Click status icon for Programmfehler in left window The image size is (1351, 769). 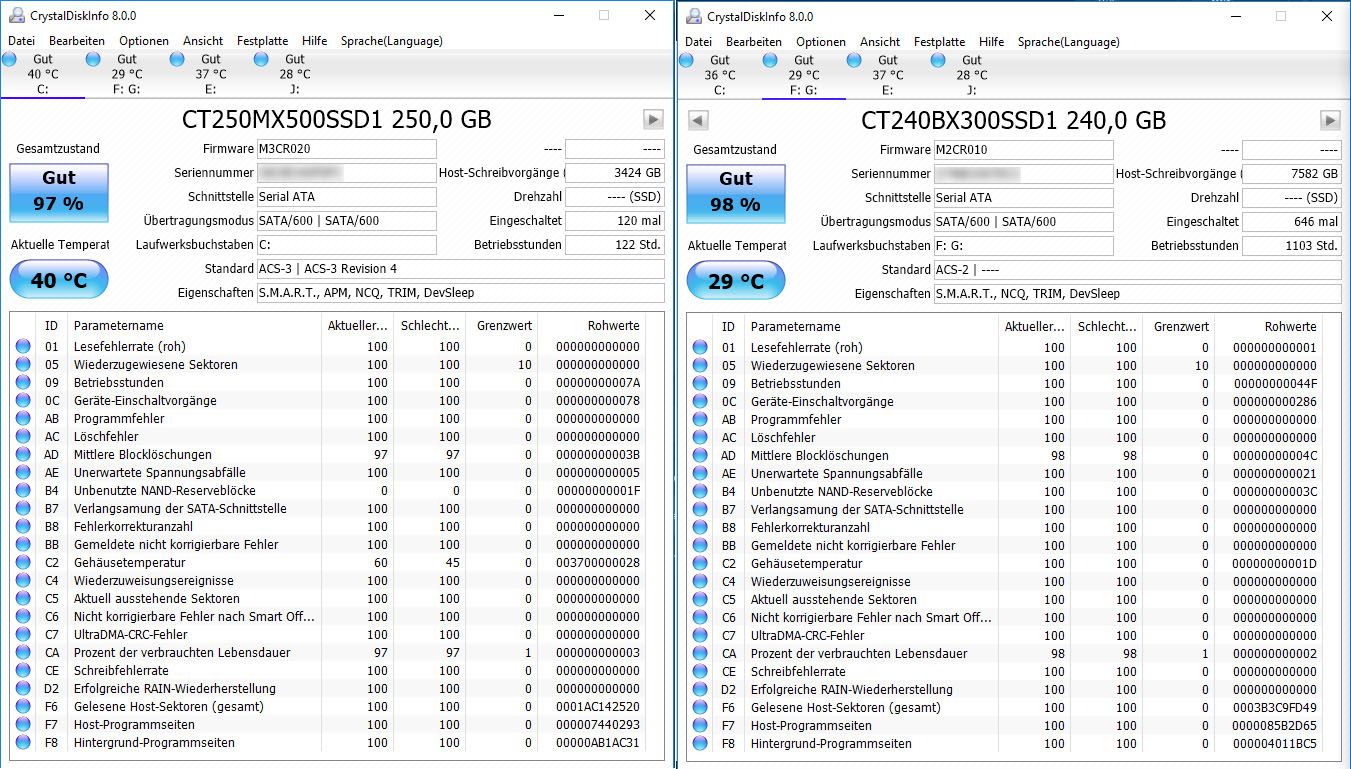[x=23, y=419]
